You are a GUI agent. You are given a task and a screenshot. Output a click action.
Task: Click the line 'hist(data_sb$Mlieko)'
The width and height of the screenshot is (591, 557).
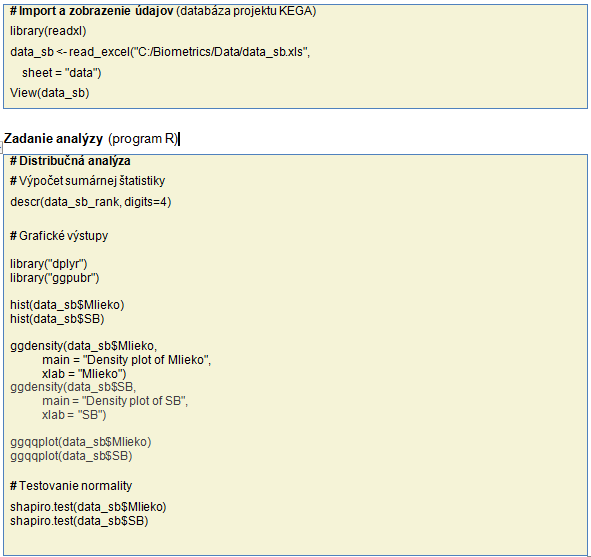pyautogui.click(x=67, y=305)
